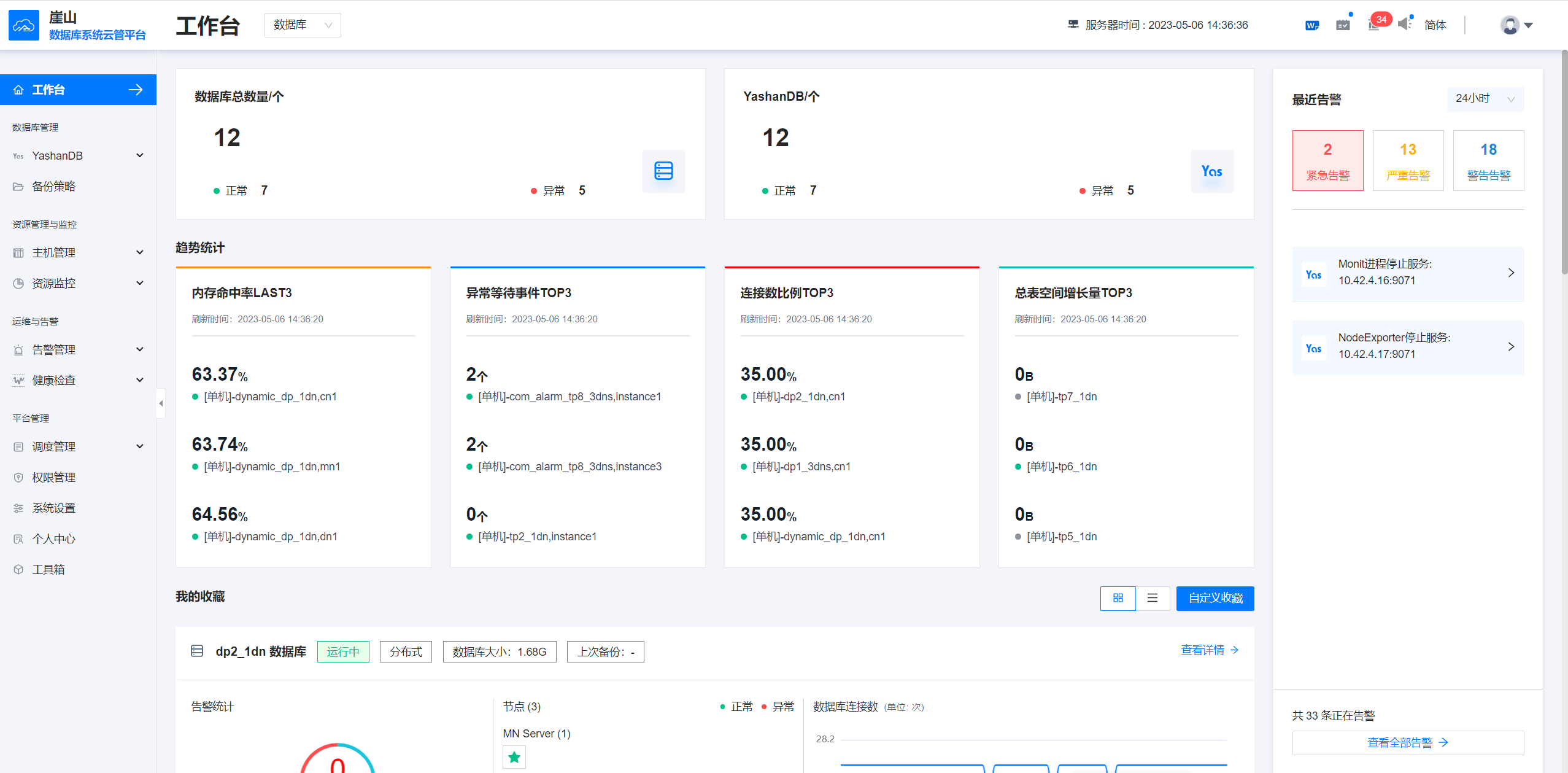
Task: Select the red 紧急告警 tile
Action: 1327,160
